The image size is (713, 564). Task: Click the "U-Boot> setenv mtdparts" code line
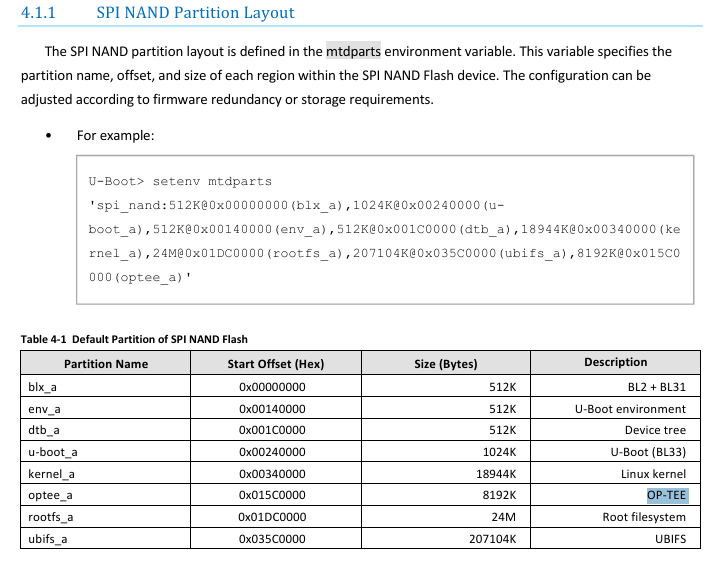coord(180,182)
